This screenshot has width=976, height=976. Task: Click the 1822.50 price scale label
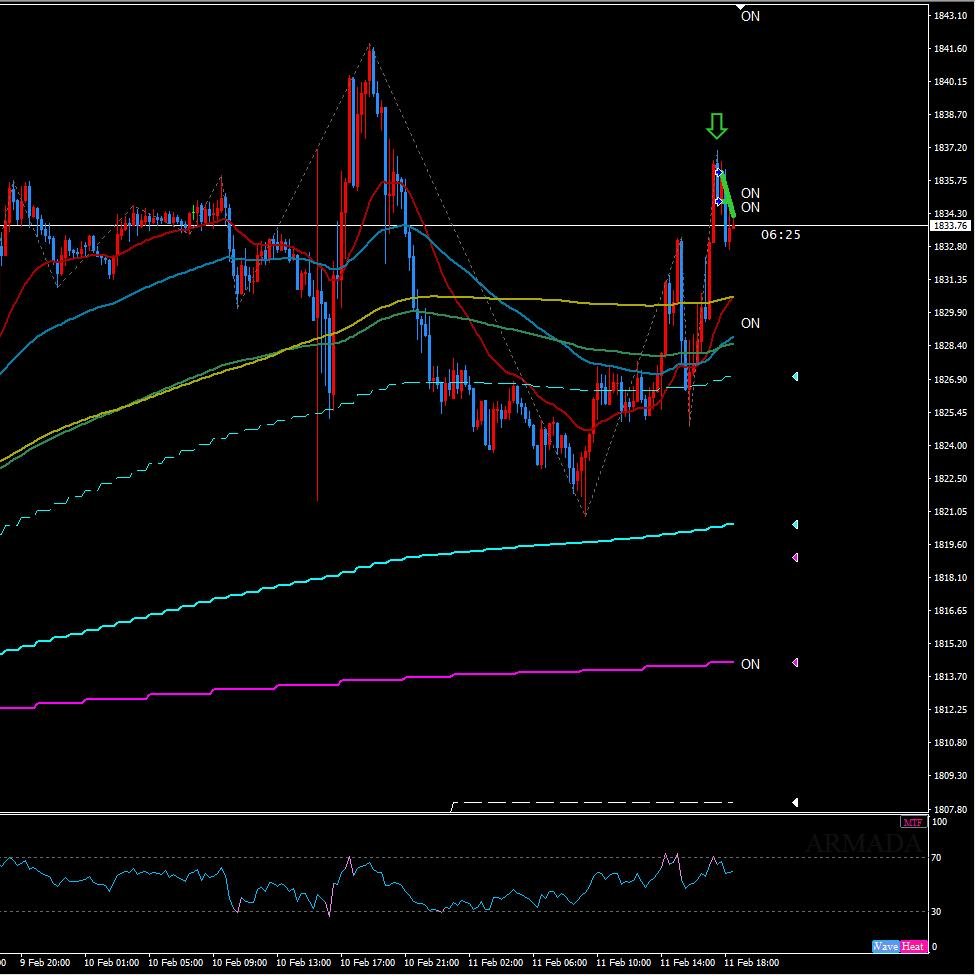pyautogui.click(x=950, y=478)
